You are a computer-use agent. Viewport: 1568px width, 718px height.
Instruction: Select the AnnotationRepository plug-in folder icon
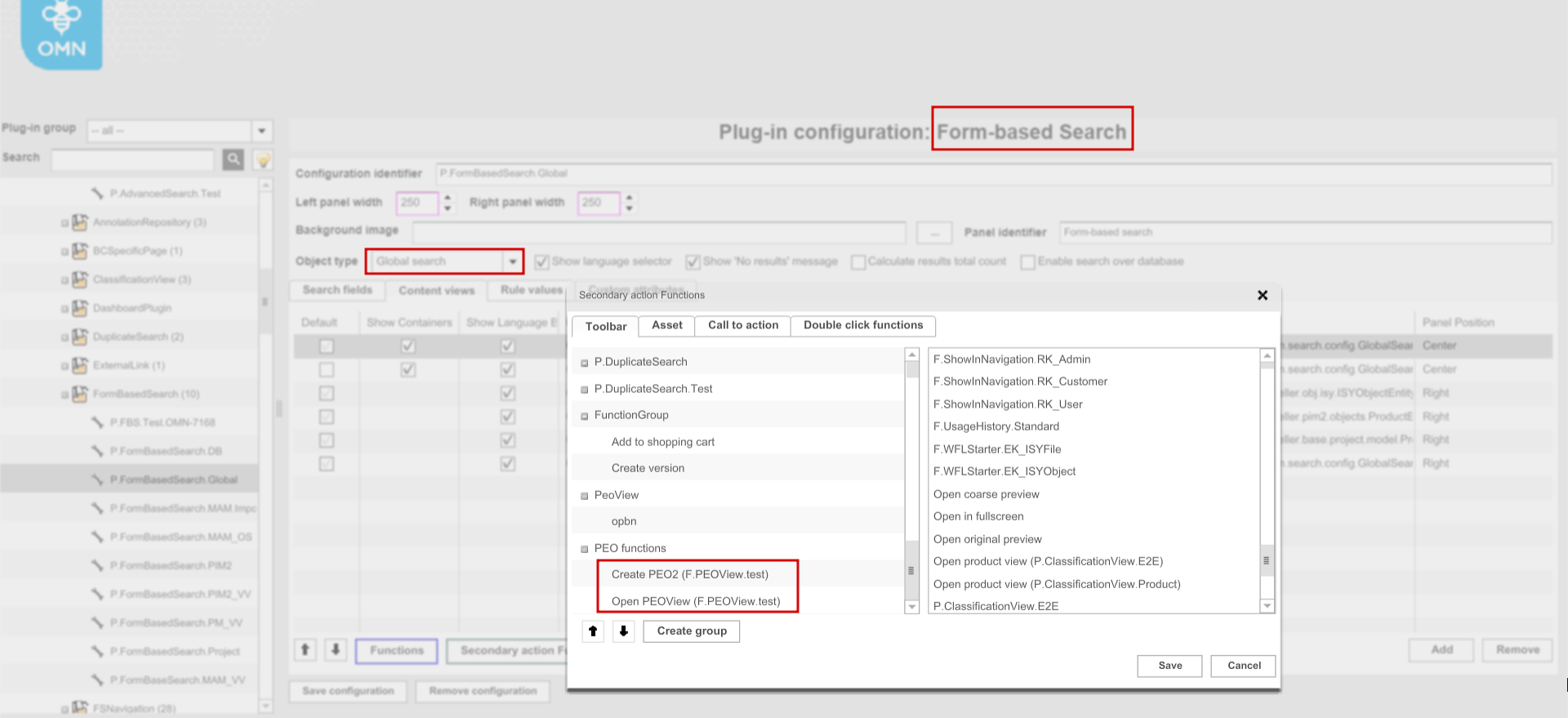point(79,222)
